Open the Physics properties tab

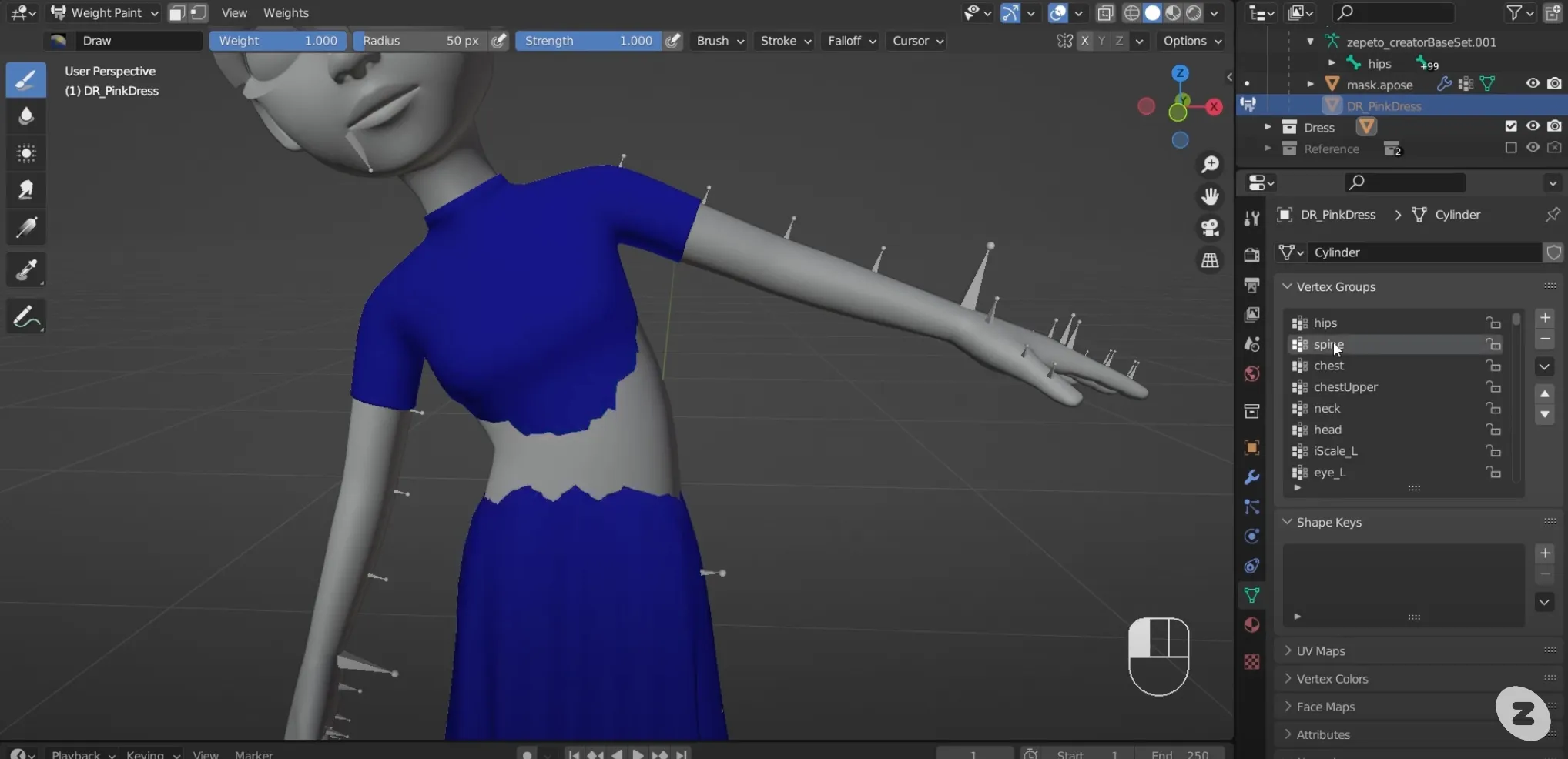[1251, 536]
